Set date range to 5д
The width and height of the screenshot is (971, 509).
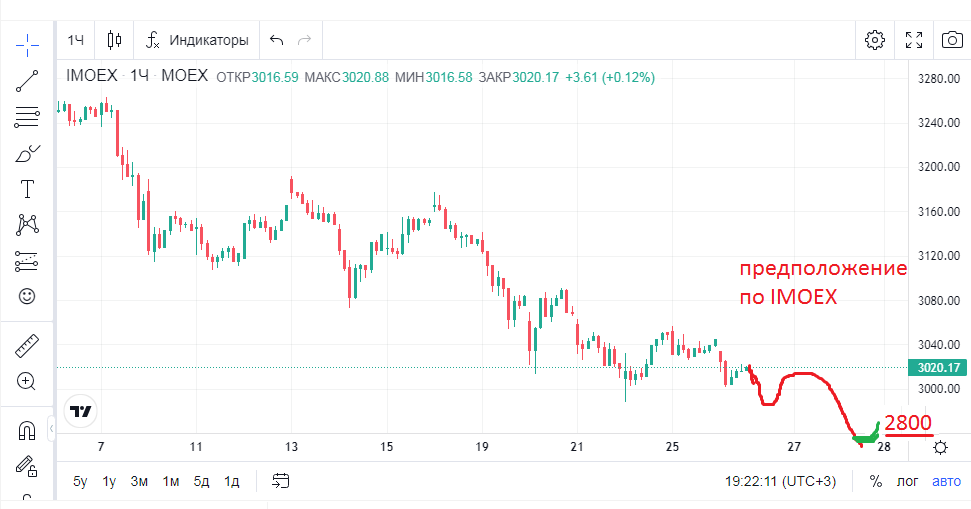tap(201, 481)
